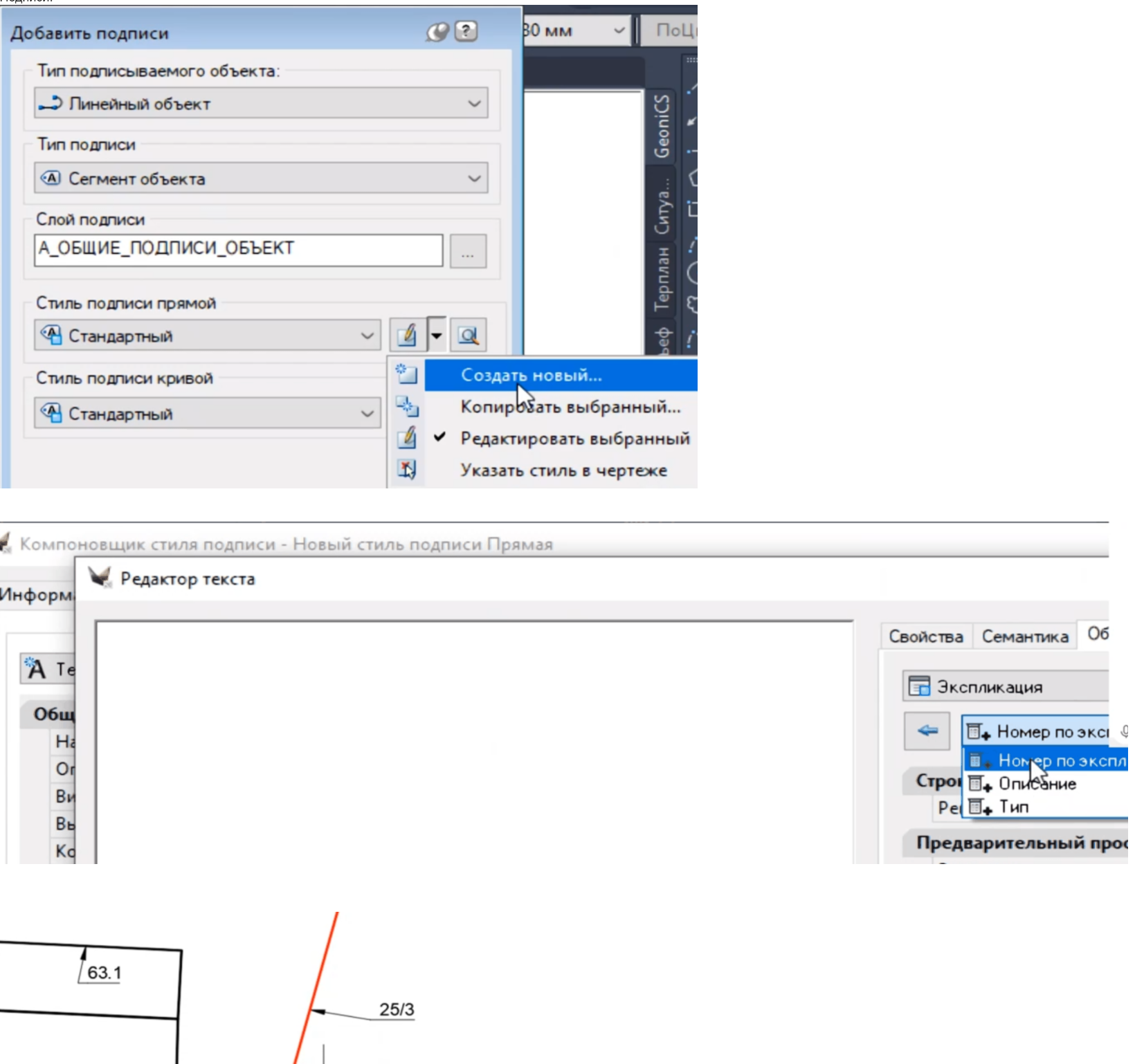
Task: Choose 'Копировать выбранный...' from the menu
Action: pos(570,407)
